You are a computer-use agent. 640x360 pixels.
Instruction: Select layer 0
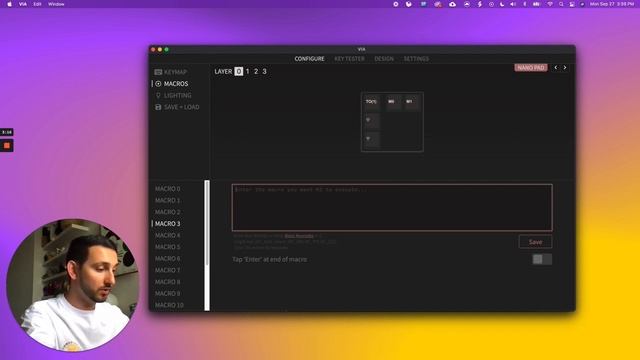click(x=239, y=71)
